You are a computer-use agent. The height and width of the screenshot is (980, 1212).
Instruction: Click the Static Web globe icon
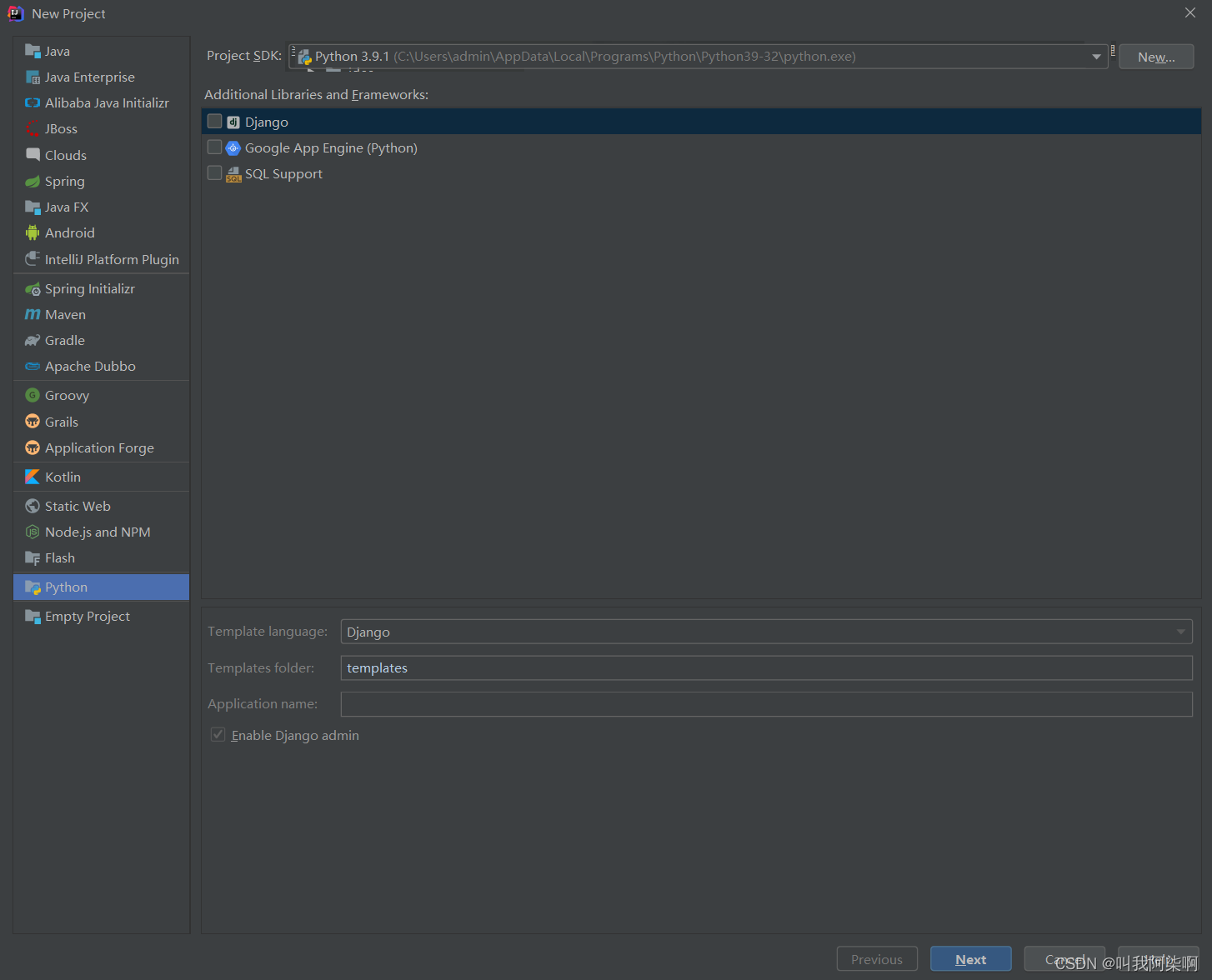click(33, 506)
